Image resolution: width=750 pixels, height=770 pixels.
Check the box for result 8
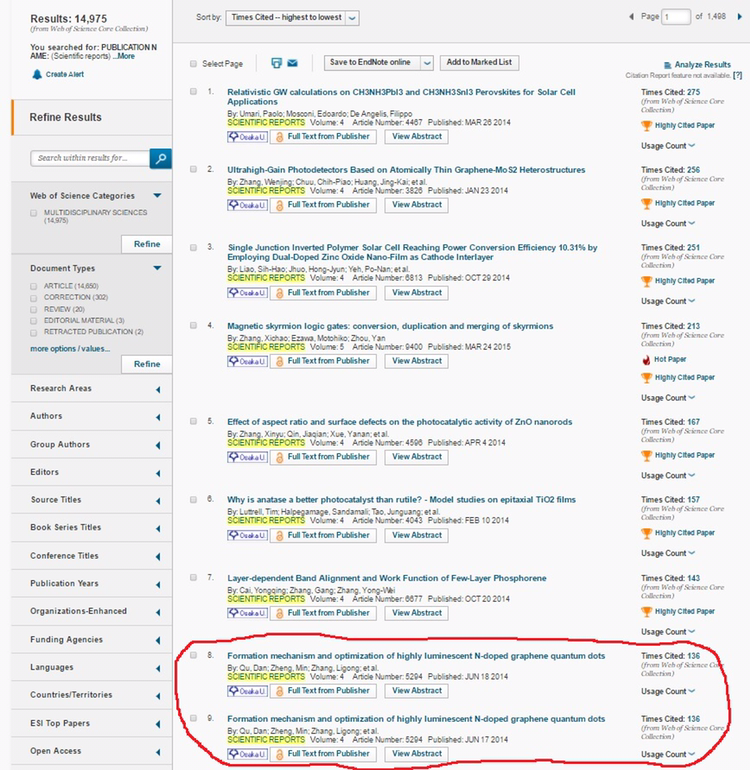pos(194,655)
